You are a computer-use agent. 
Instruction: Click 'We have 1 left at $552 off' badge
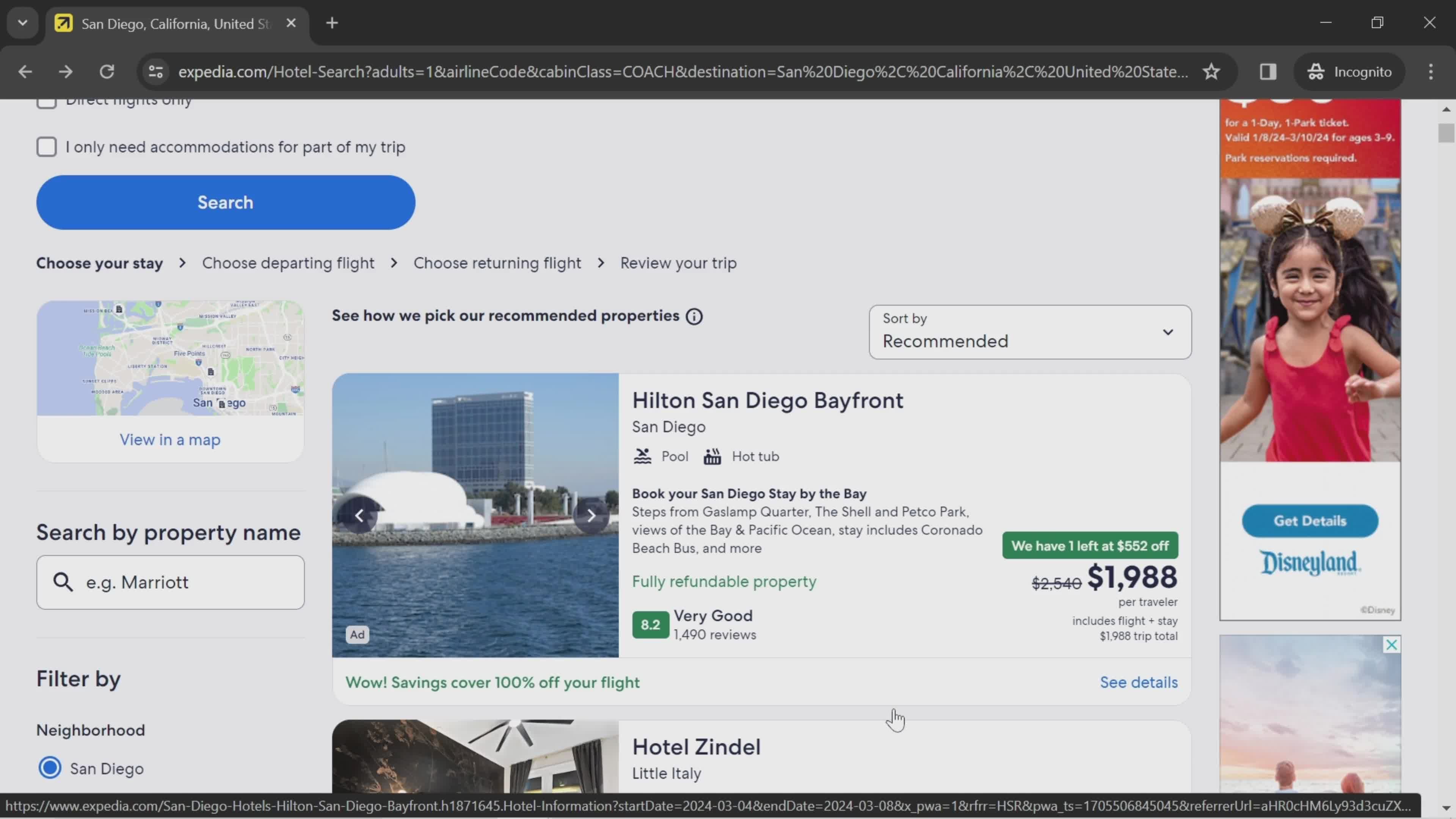click(1090, 546)
